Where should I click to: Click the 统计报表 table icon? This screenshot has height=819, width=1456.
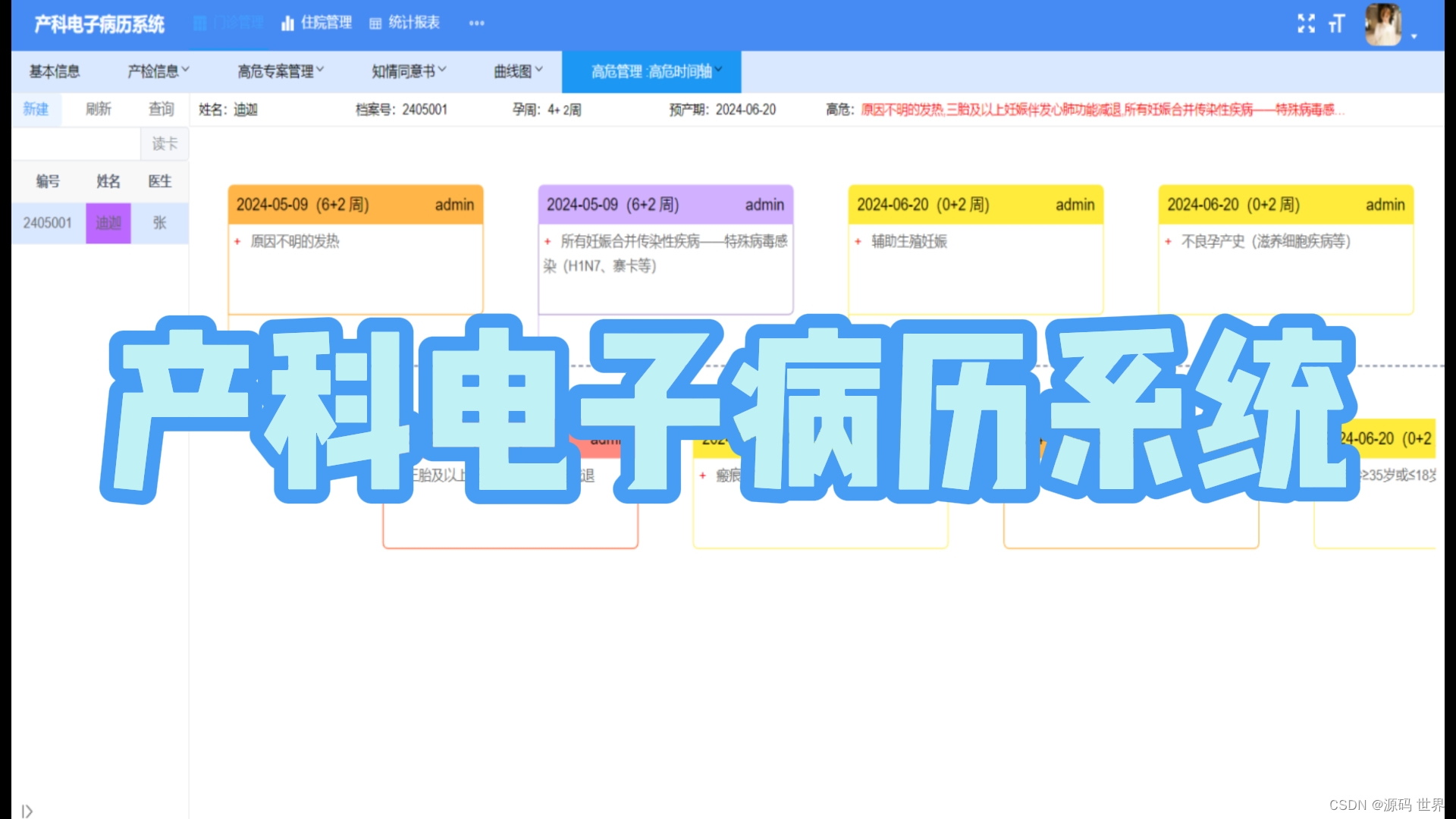coord(375,24)
